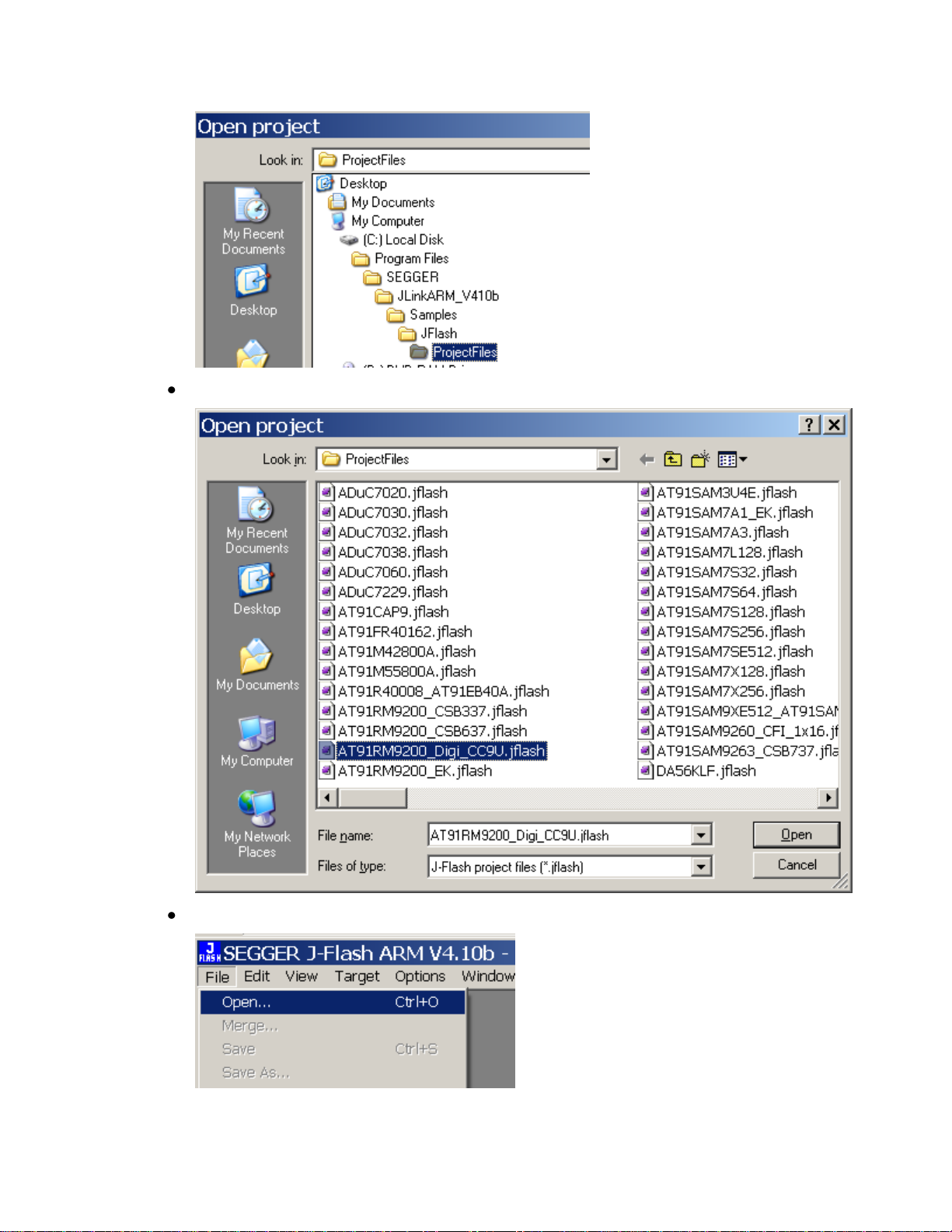Click the Cancel button
Image resolution: width=952 pixels, height=1232 pixels.
point(797,865)
